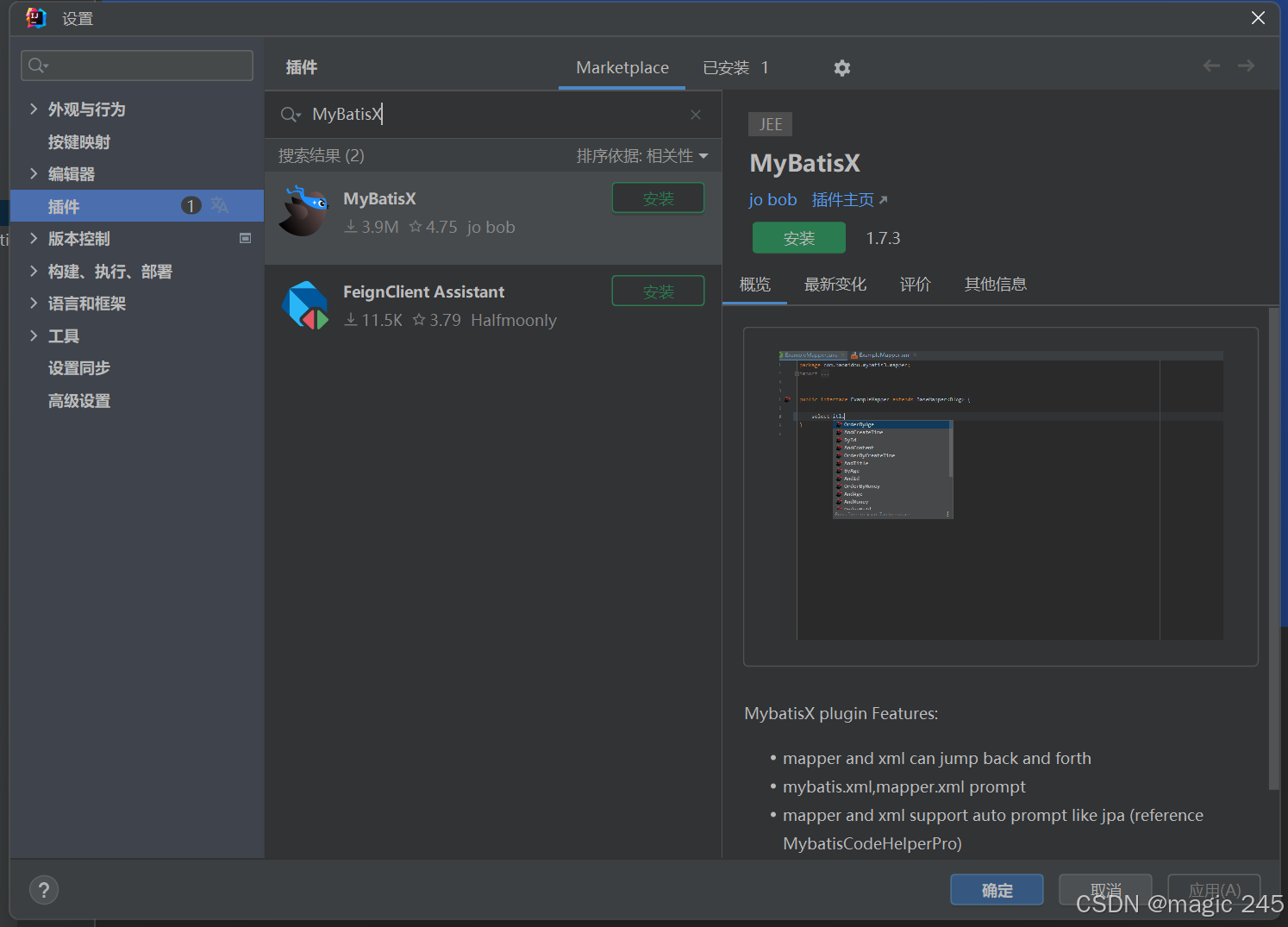Viewport: 1288px width, 927px height.
Task: Click 'mapper and xml can jump' bullet
Action: click(x=937, y=758)
